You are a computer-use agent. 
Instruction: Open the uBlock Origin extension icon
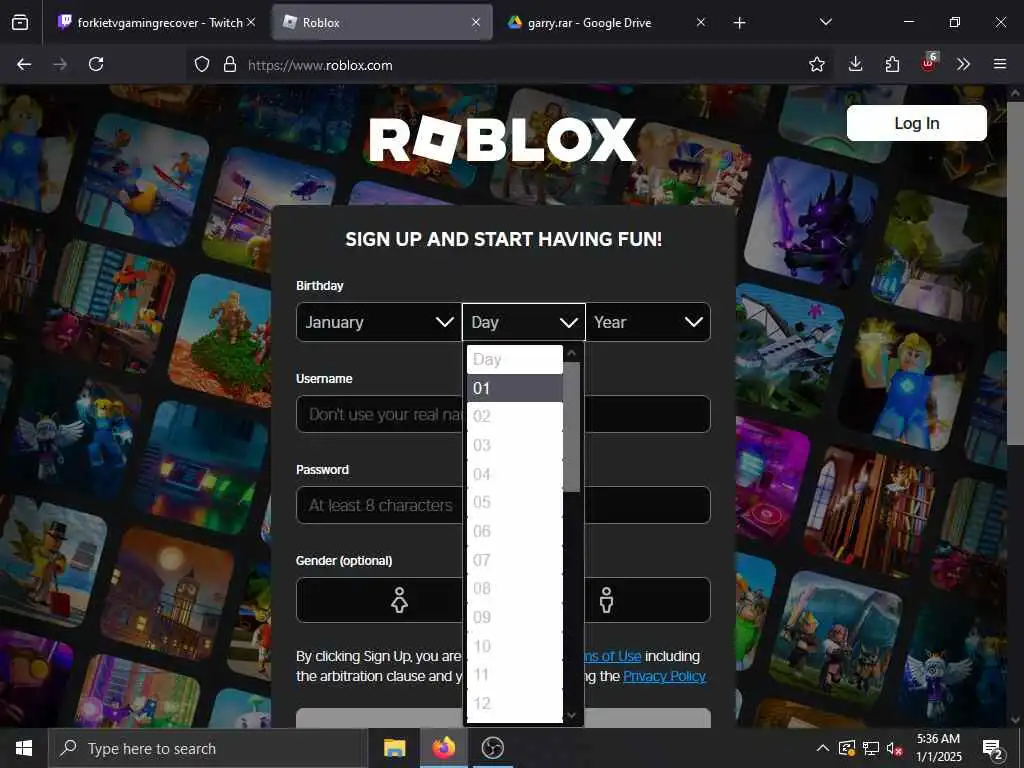[x=929, y=63]
